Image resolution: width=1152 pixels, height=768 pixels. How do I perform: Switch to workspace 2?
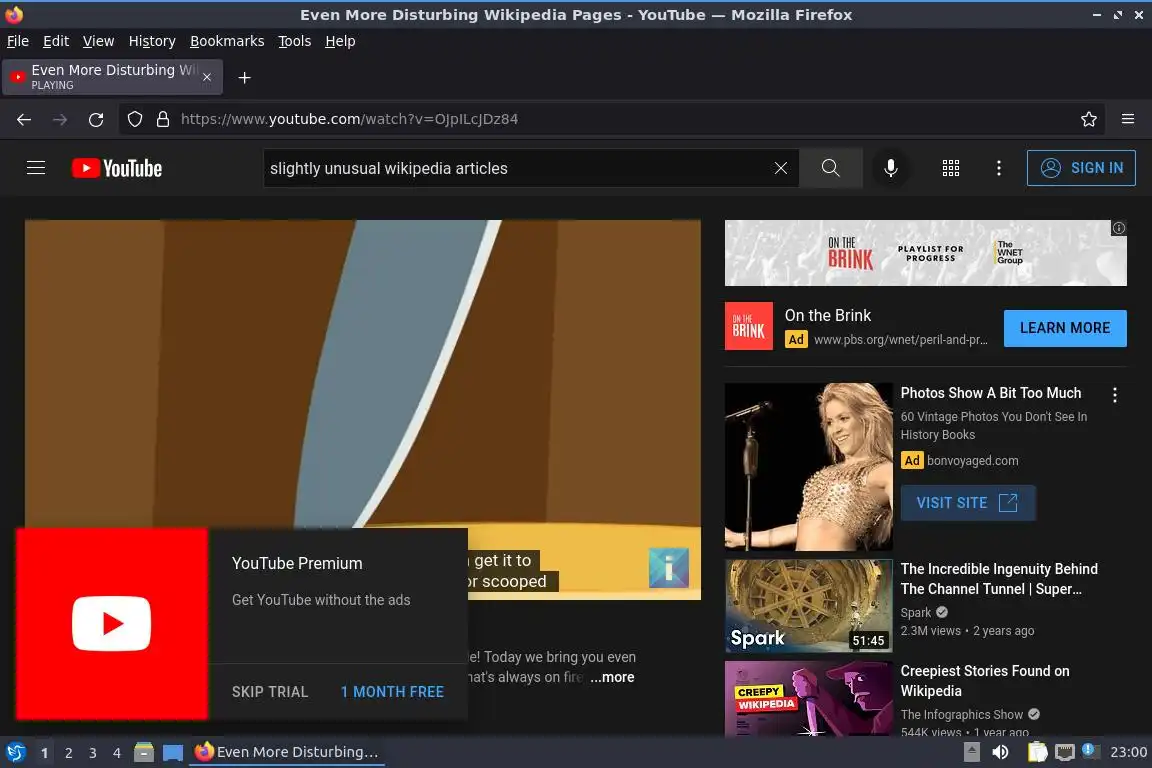click(x=68, y=753)
